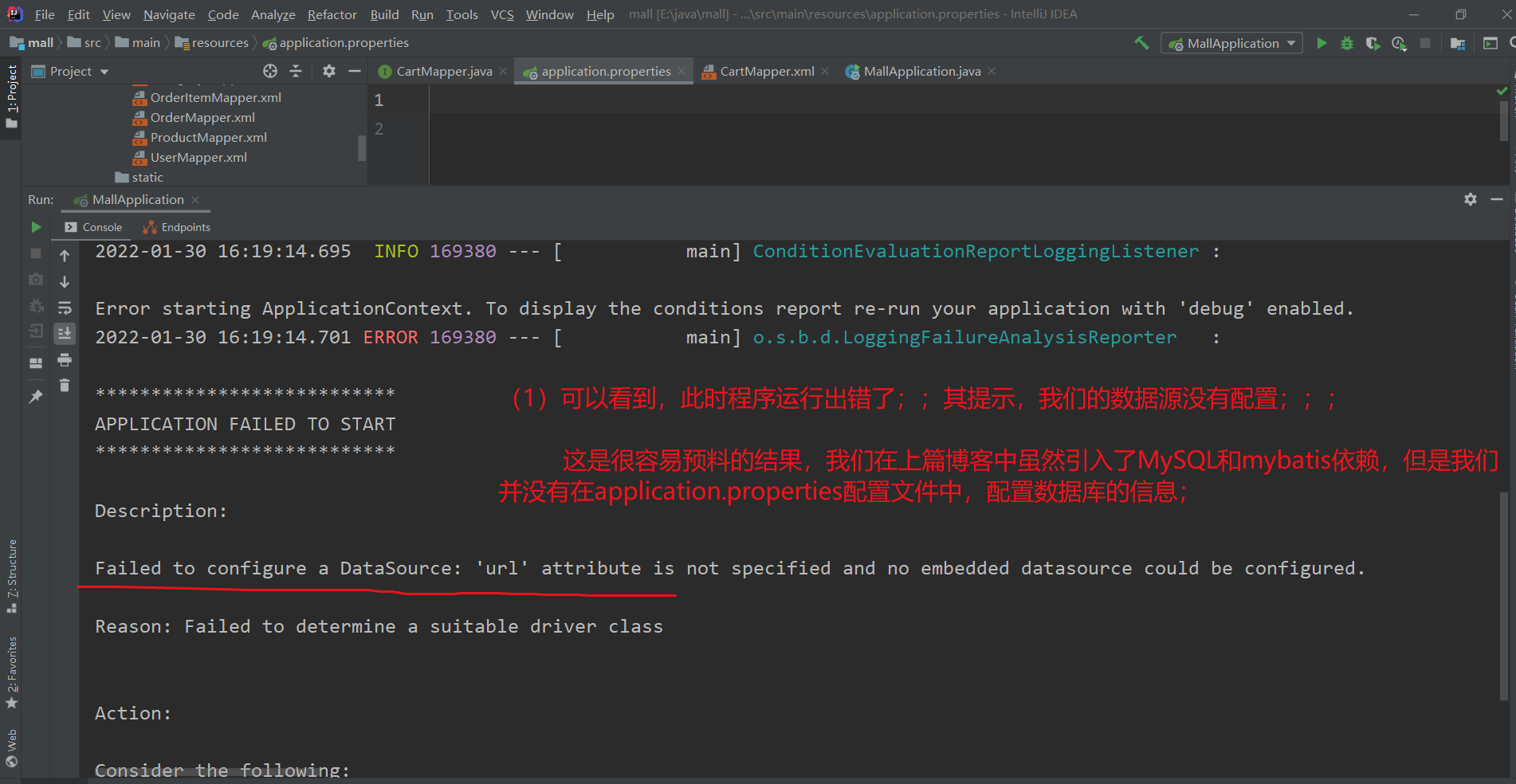Toggle scroll to end of console
Screen dimensions: 1516x784
coord(65,333)
